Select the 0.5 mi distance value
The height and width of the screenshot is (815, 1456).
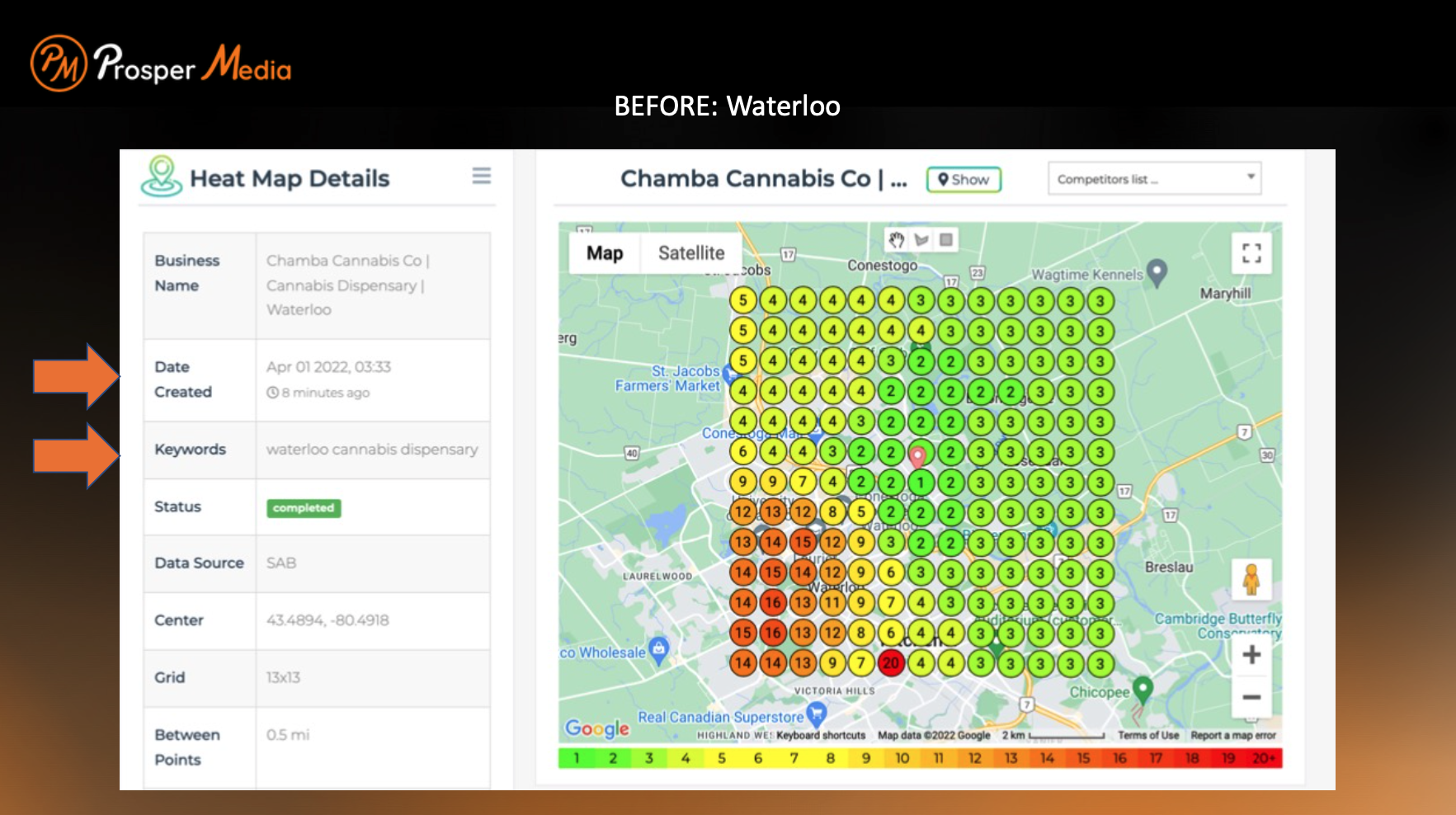tap(288, 735)
